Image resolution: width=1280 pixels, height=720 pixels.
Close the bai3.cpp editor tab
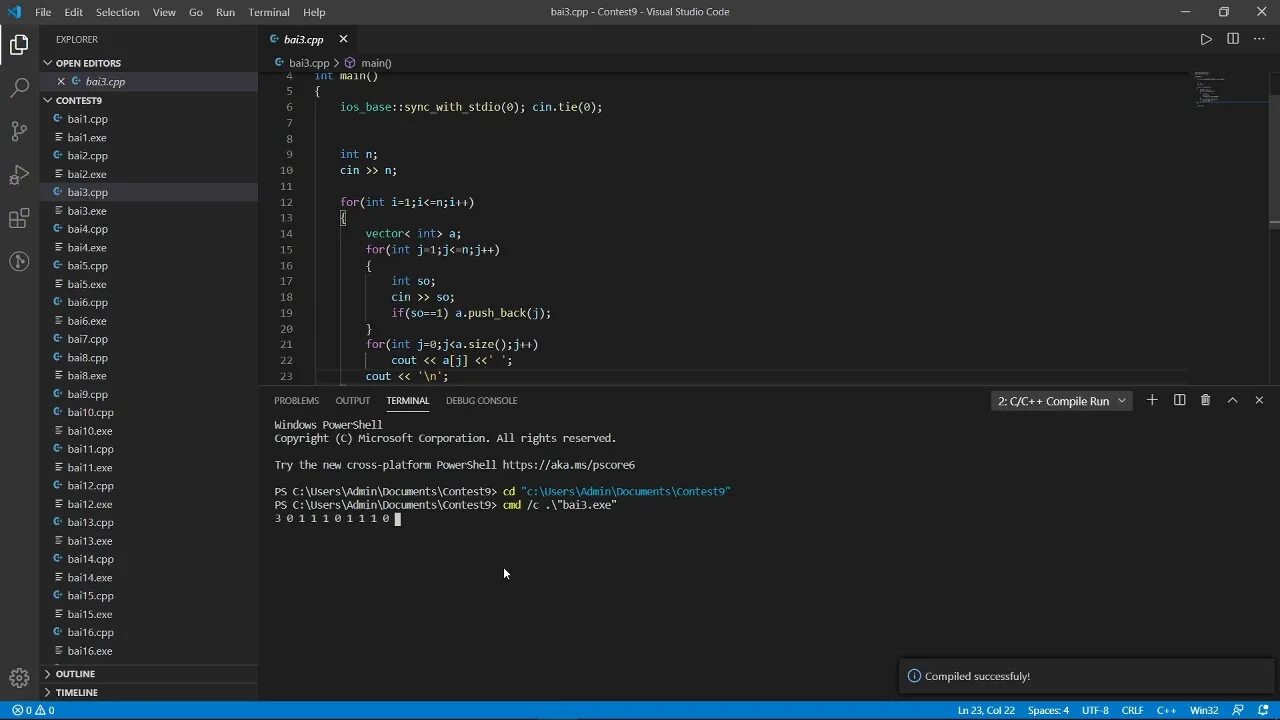coord(343,39)
